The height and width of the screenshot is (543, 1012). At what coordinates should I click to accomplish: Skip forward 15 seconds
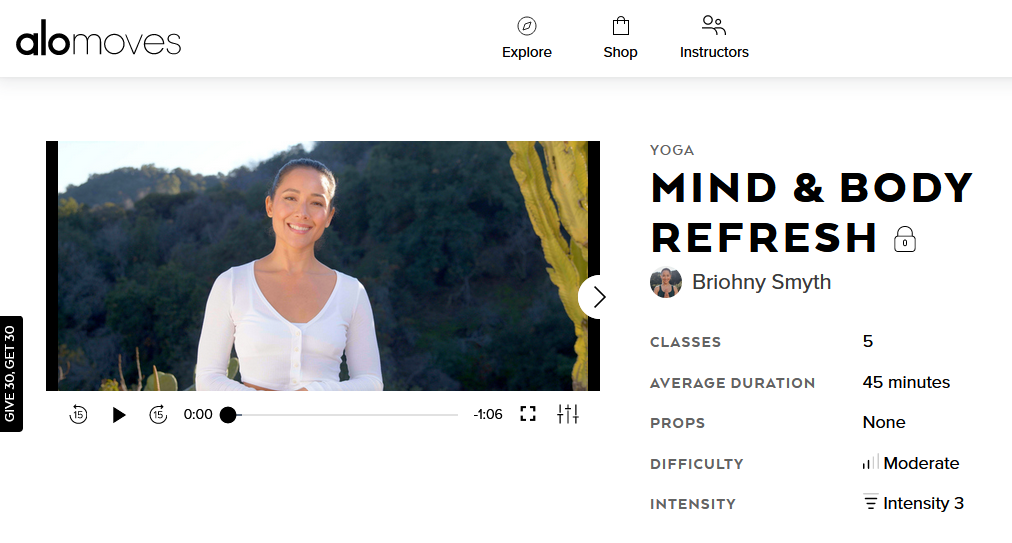158,414
